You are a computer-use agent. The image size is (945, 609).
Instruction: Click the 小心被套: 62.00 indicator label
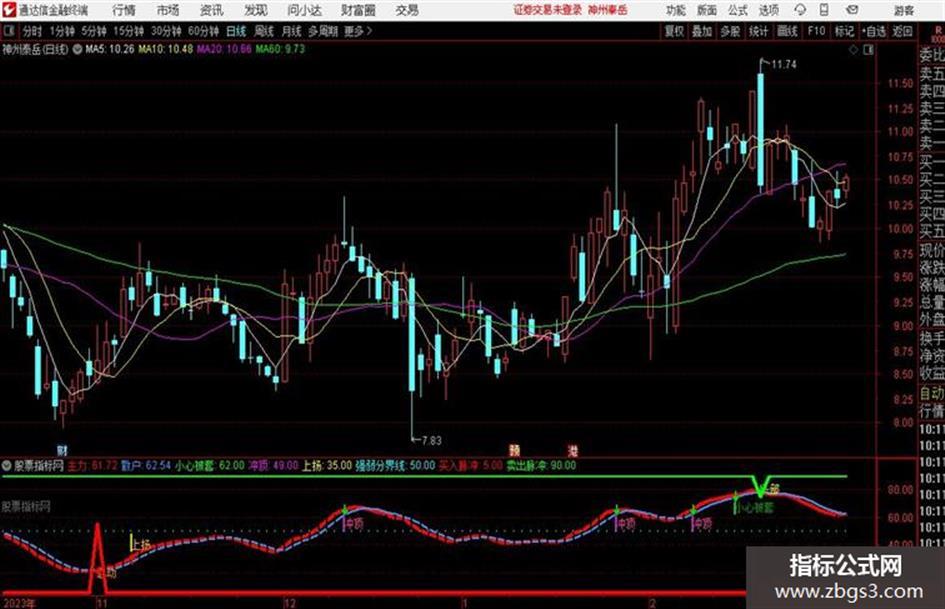click(x=210, y=465)
